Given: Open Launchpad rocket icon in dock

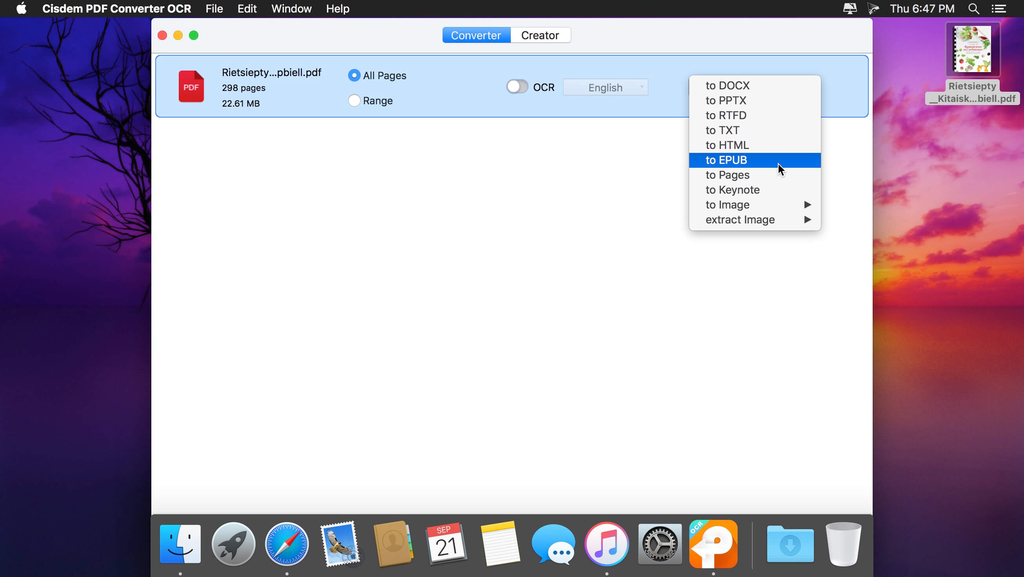Looking at the screenshot, I should coord(233,544).
